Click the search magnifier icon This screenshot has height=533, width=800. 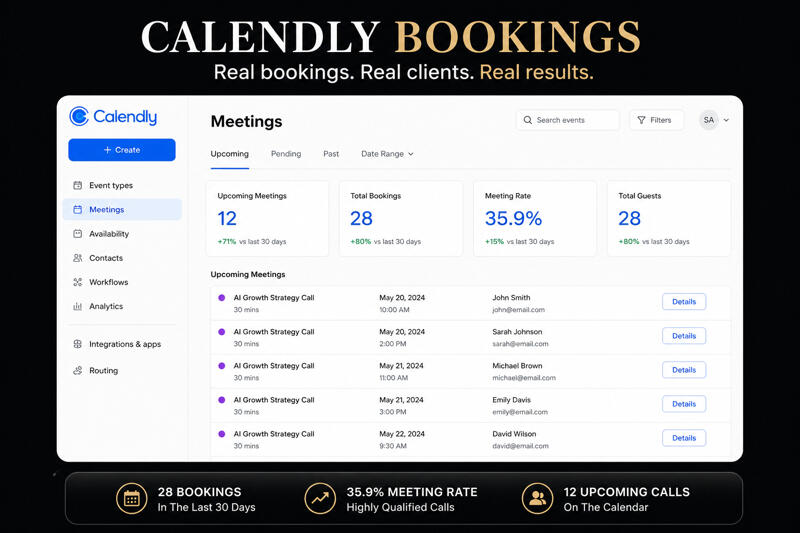click(x=528, y=120)
